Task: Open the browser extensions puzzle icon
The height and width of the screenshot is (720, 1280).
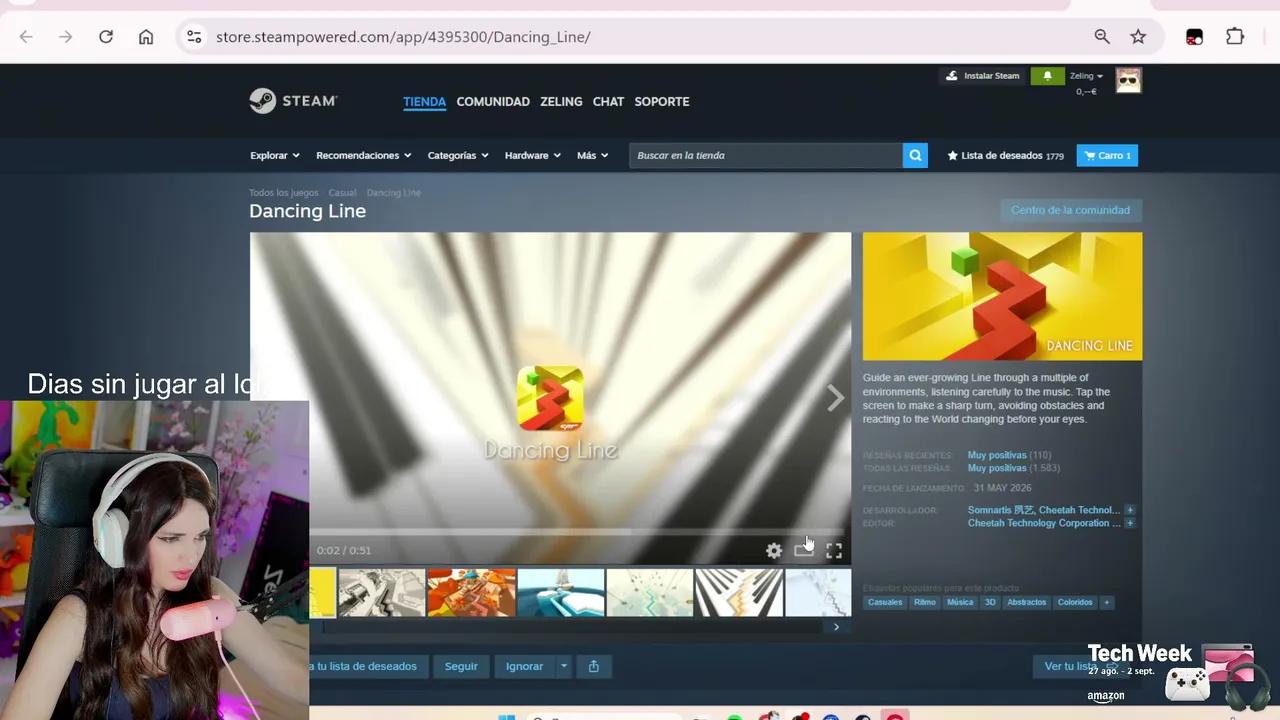Action: (1235, 37)
